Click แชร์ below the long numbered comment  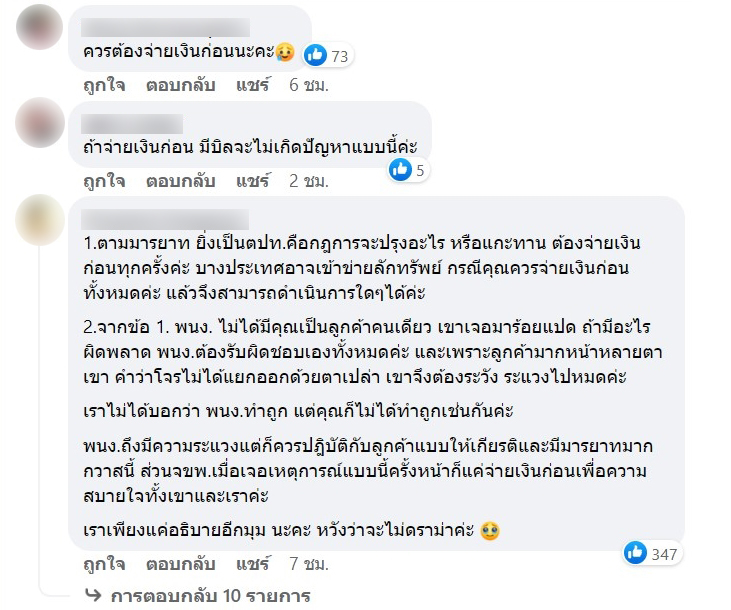[253, 566]
